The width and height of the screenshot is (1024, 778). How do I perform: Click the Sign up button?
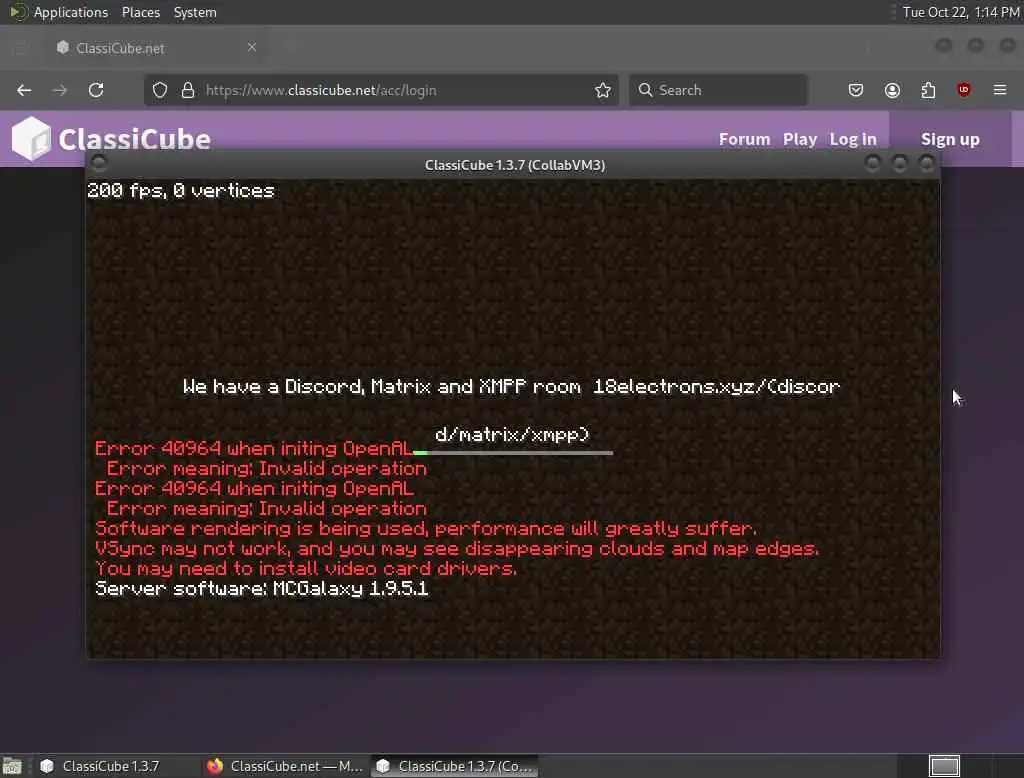950,139
